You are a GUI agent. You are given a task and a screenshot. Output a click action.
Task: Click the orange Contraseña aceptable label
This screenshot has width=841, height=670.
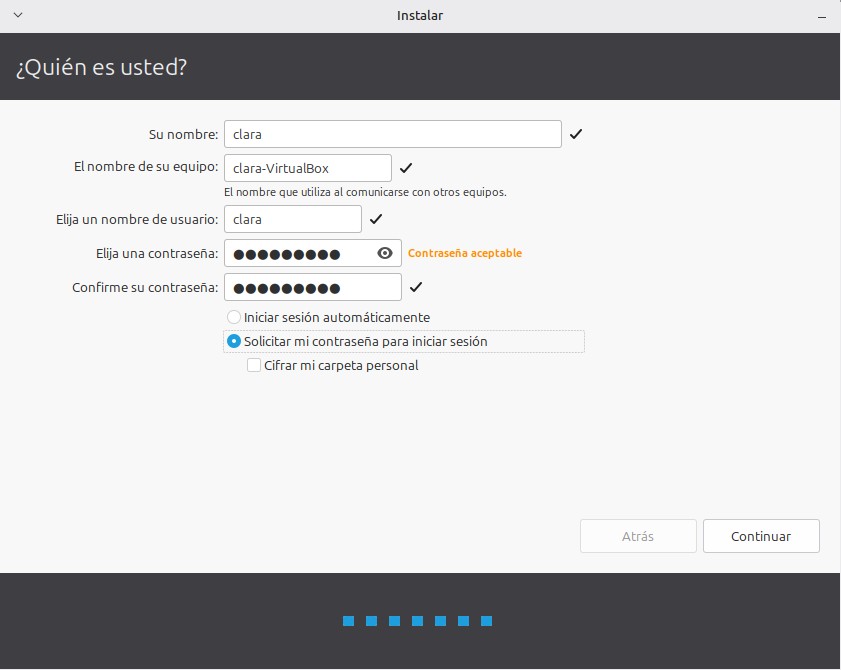(x=465, y=254)
